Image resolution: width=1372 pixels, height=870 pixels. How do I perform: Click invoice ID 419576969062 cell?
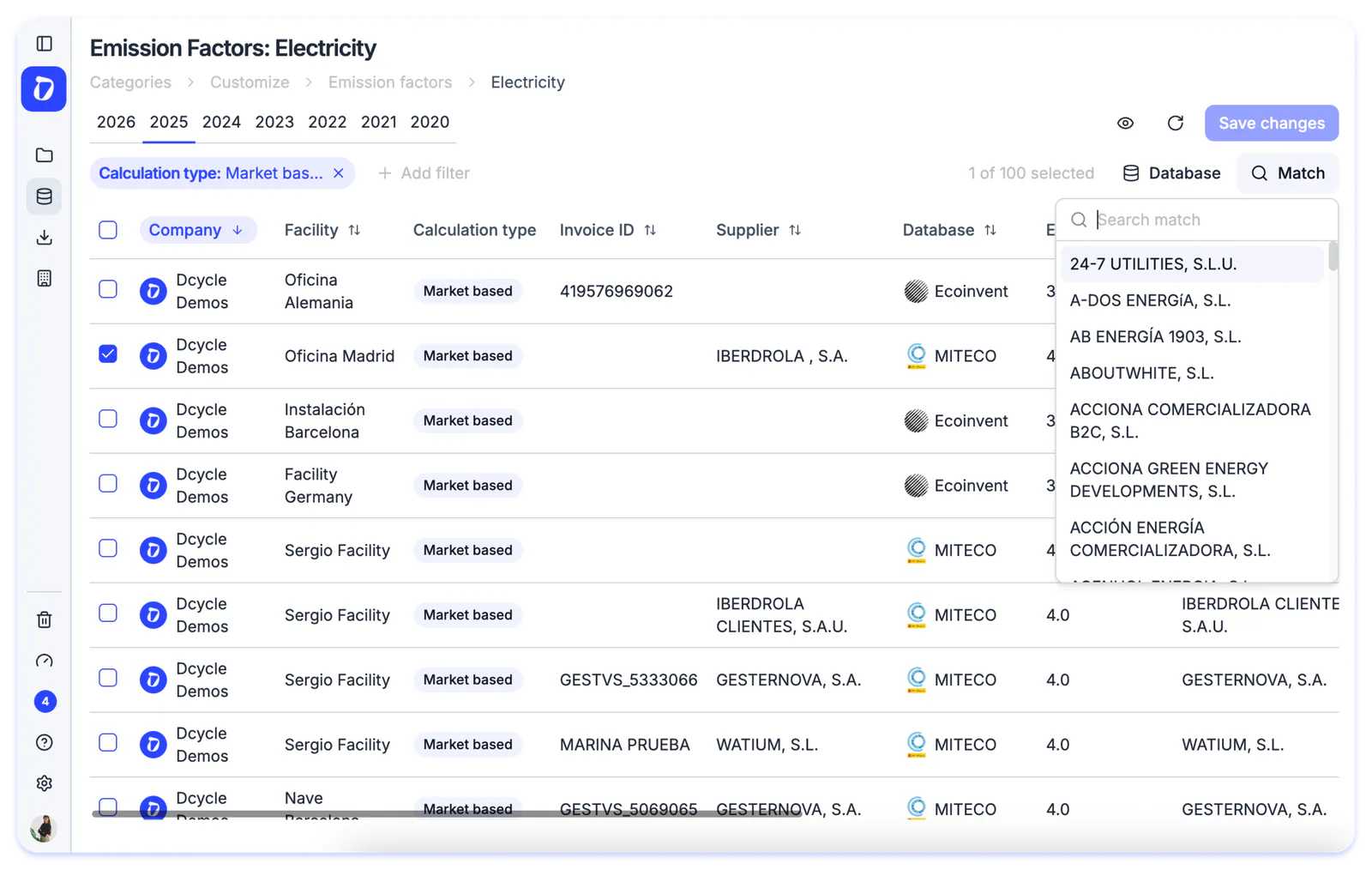617,292
